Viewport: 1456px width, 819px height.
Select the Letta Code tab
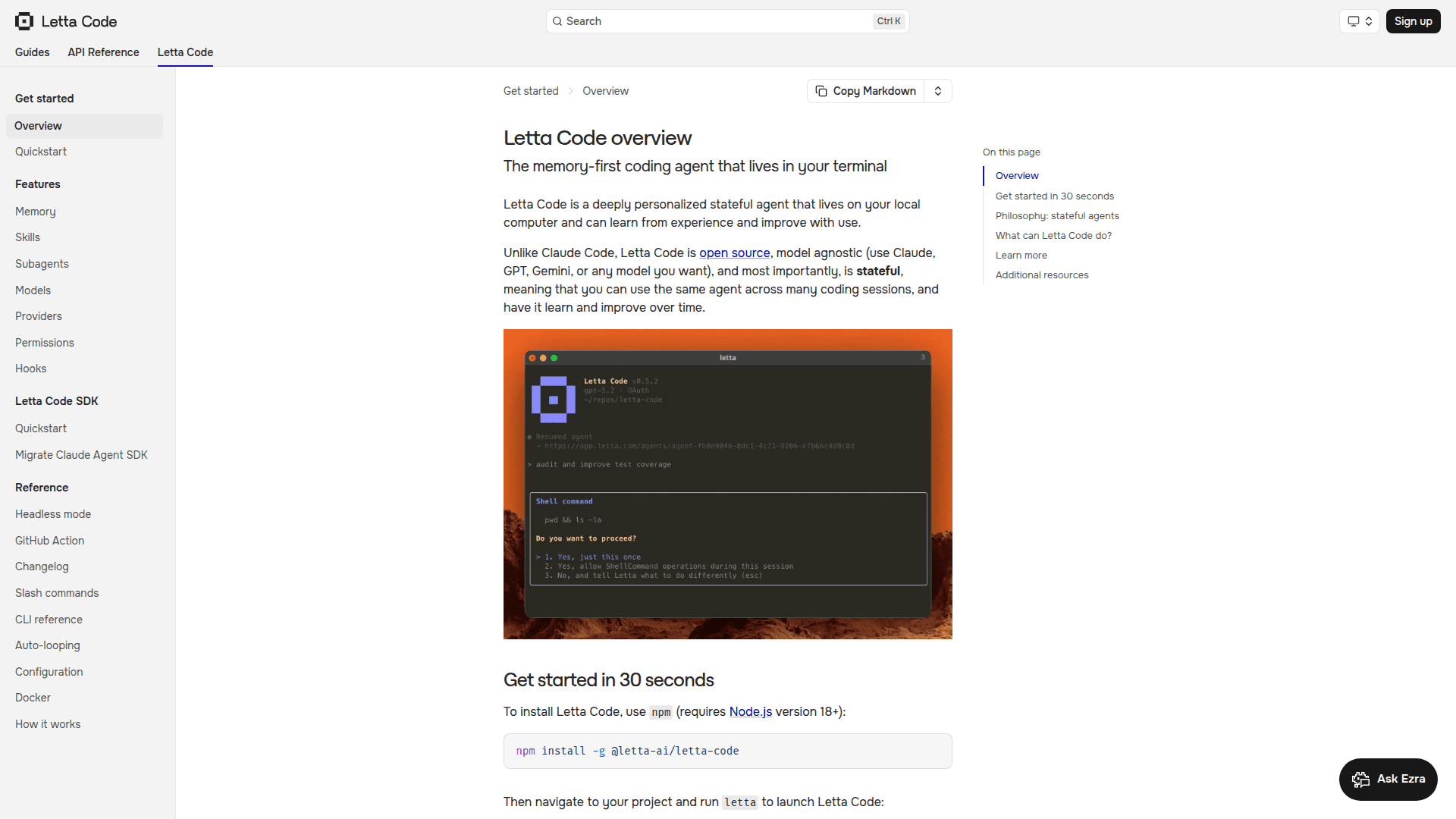point(184,52)
